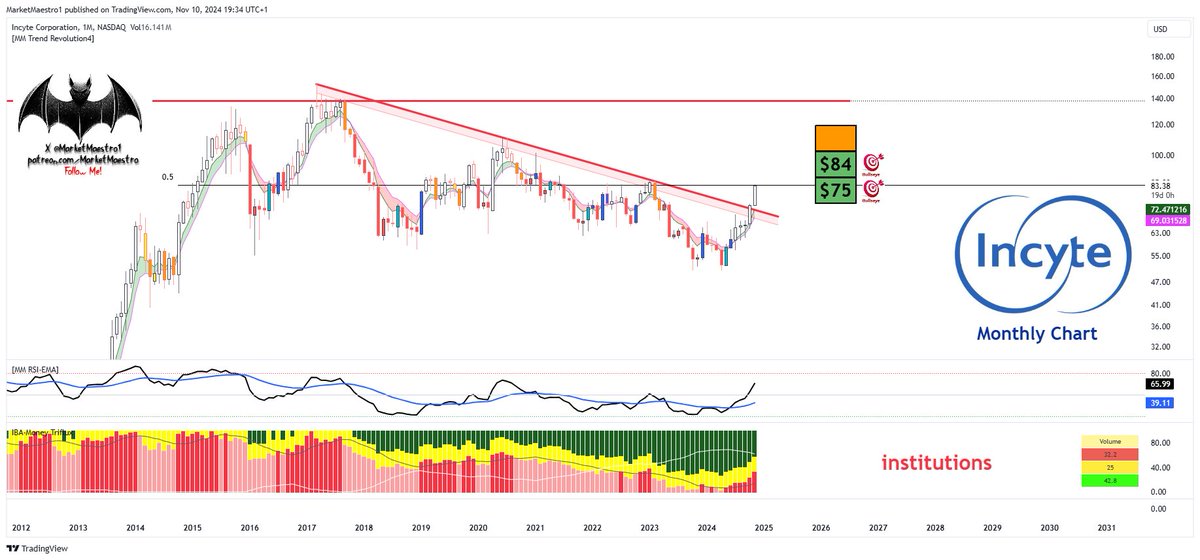1200x560 pixels.
Task: Click the blue 39.11 EMA value tag
Action: point(1160,402)
